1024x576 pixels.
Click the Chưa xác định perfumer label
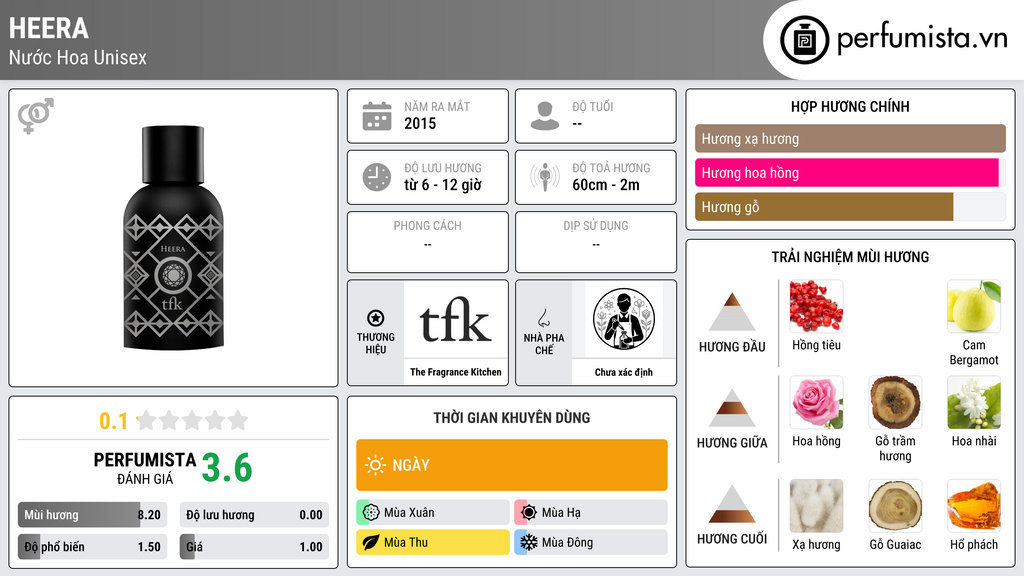click(x=624, y=372)
